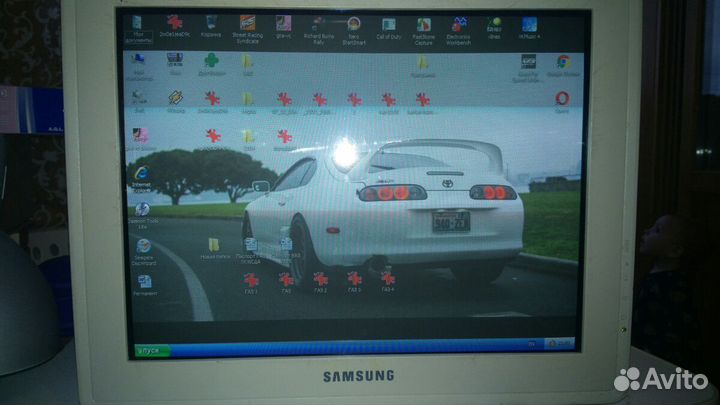
Task: Launch the Call of Duty shortcut
Action: pos(389,28)
